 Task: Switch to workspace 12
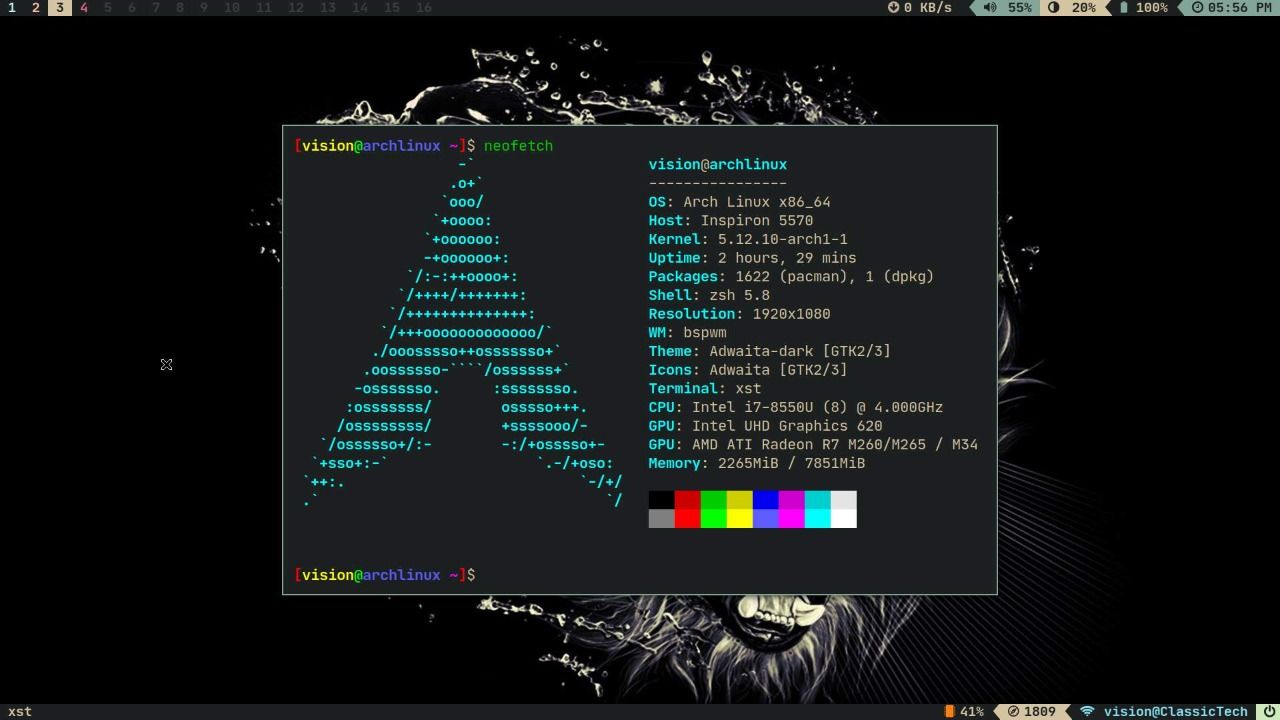click(296, 8)
